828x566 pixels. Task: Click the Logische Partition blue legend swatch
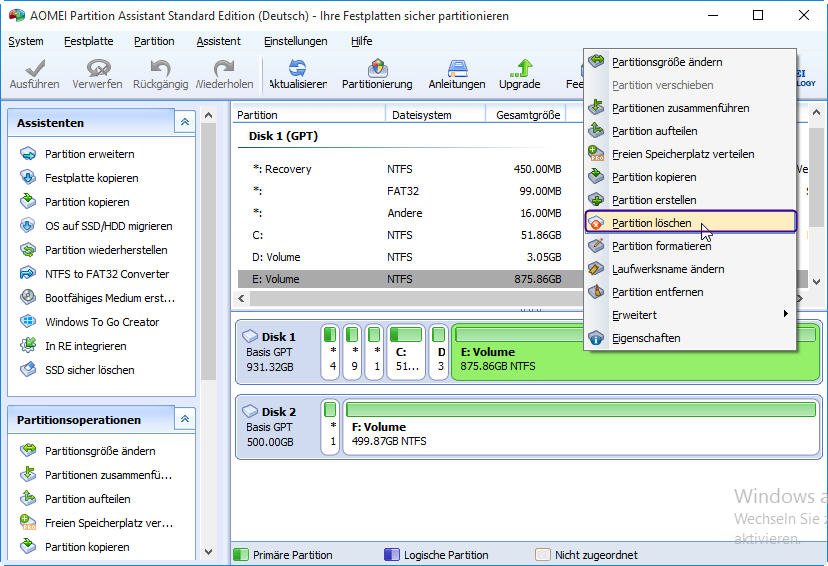pyautogui.click(x=392, y=554)
